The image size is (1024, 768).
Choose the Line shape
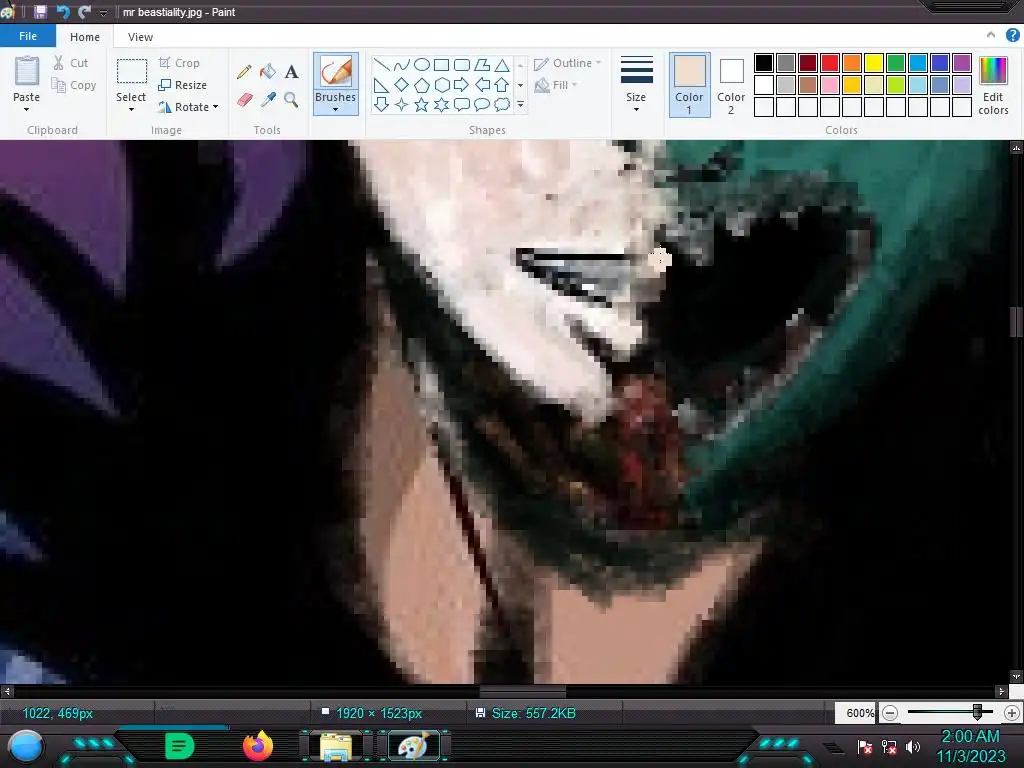coord(382,65)
